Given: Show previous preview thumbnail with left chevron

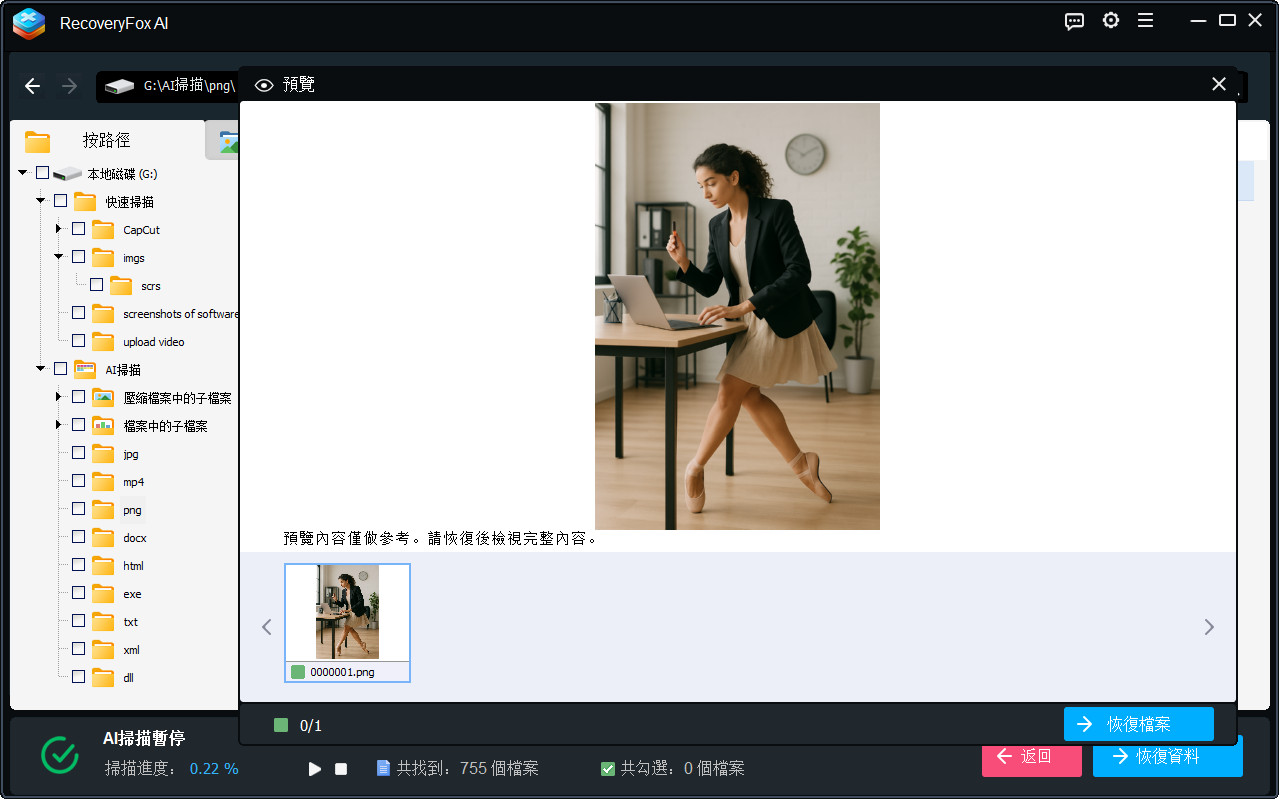Looking at the screenshot, I should 266,627.
